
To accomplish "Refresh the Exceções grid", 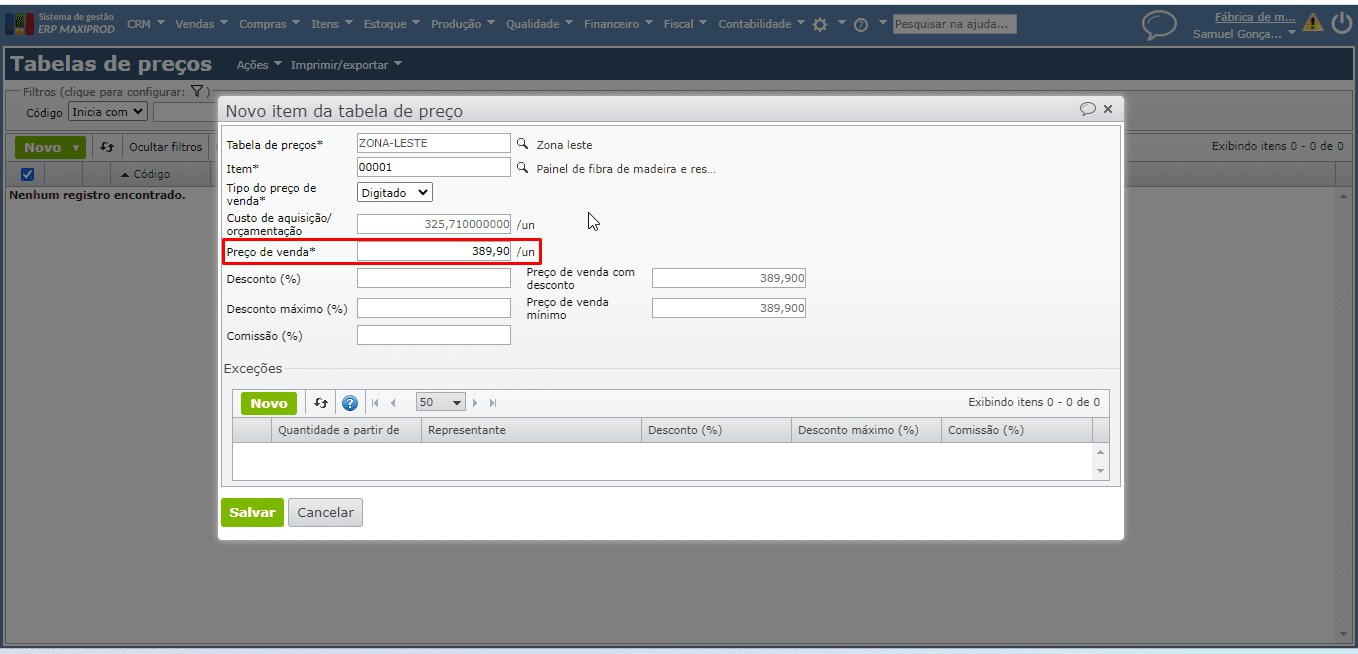I will [321, 403].
